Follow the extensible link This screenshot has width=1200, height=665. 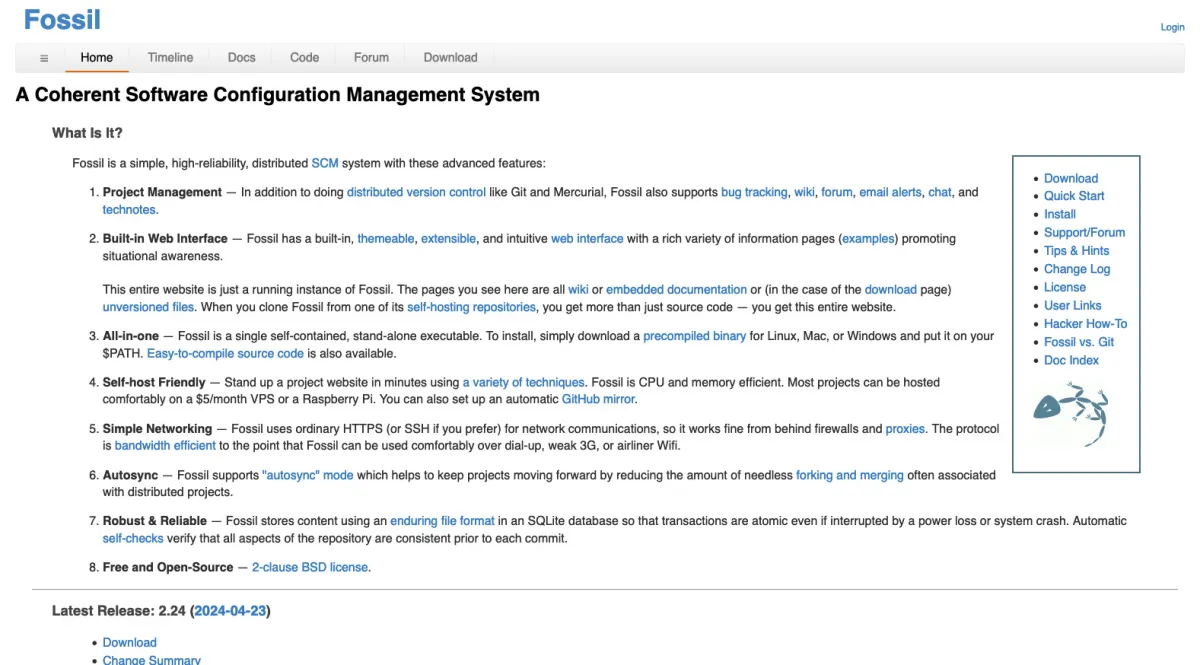(x=448, y=239)
